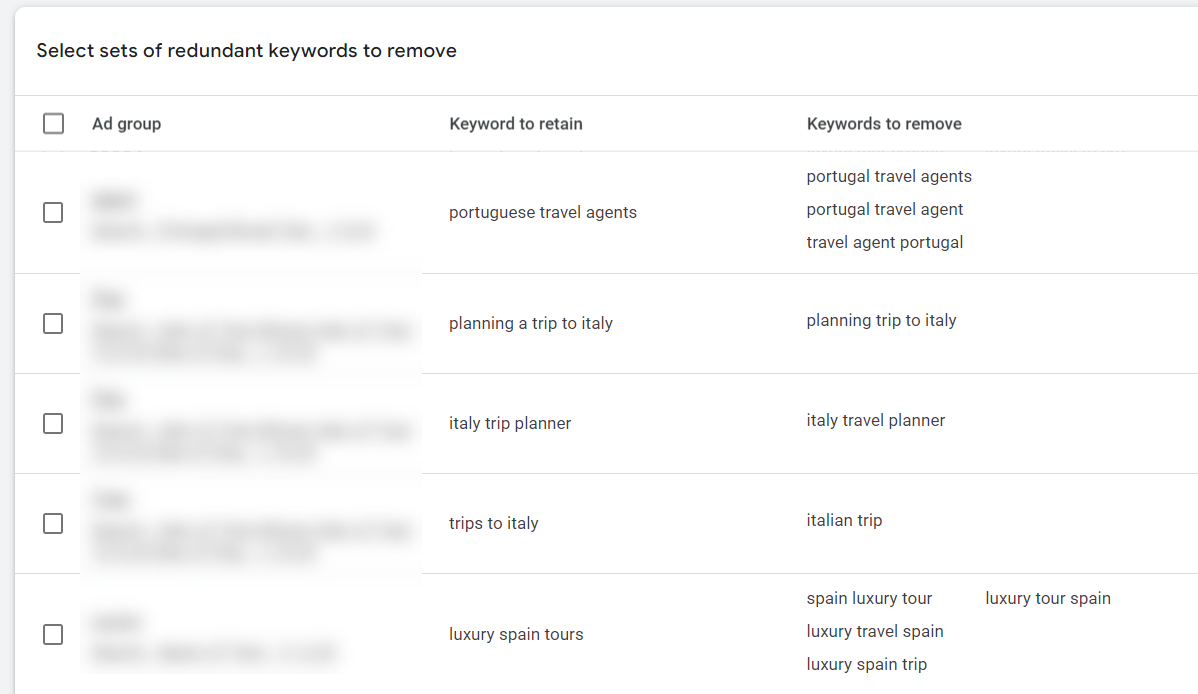Image resolution: width=1198 pixels, height=694 pixels.
Task: Tick the select-all checkbox in the header
Action: 54,124
